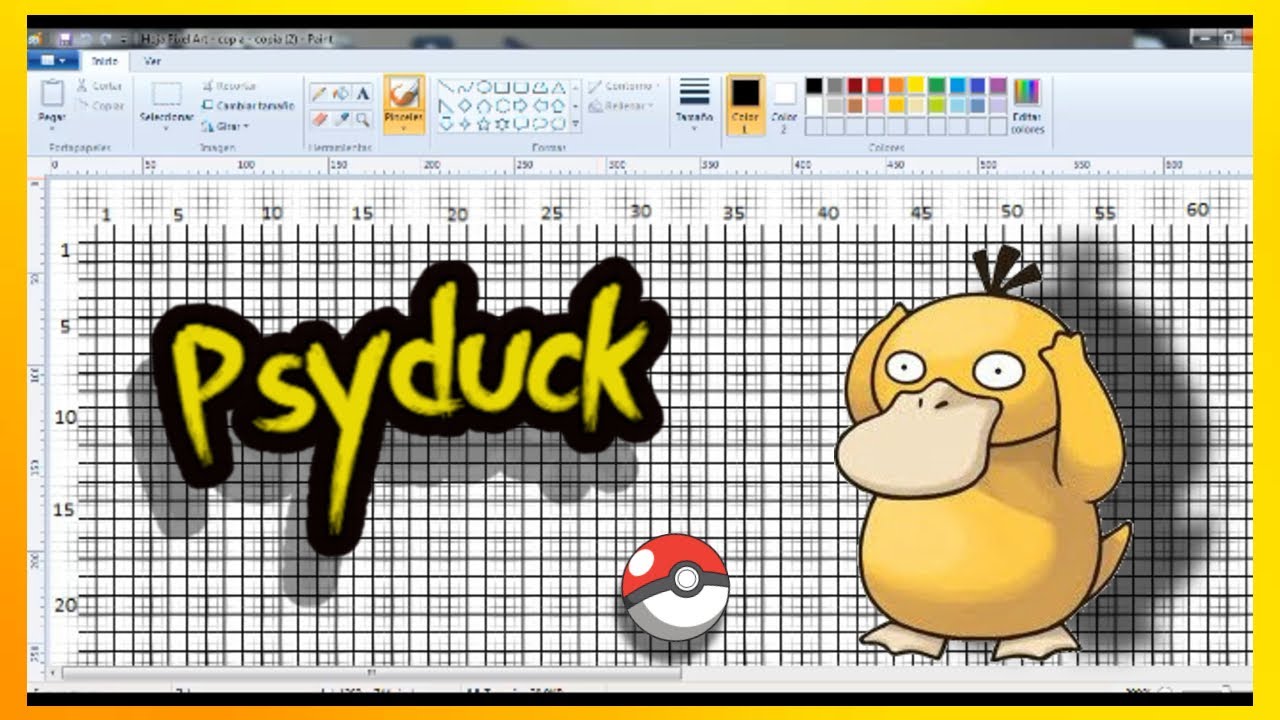Expand the Formas shapes gallery
1280x720 pixels.
click(575, 124)
